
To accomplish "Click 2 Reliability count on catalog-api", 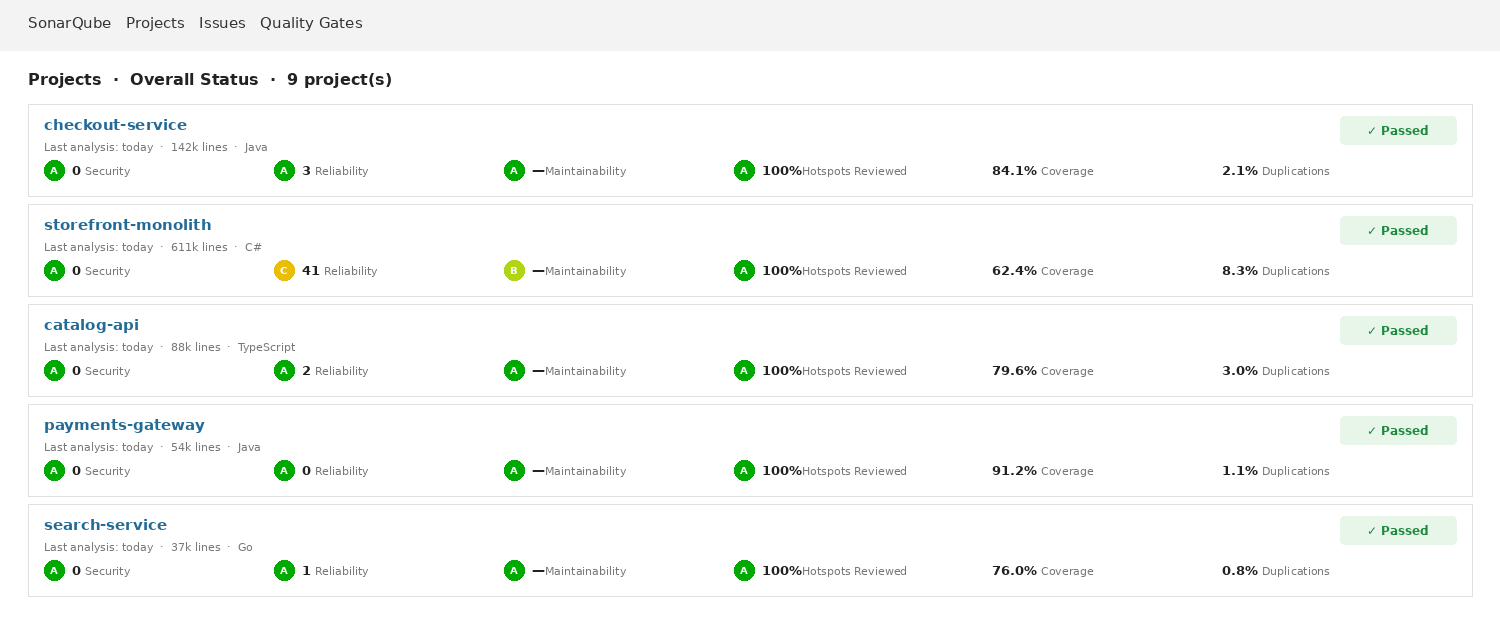I will (x=306, y=371).
